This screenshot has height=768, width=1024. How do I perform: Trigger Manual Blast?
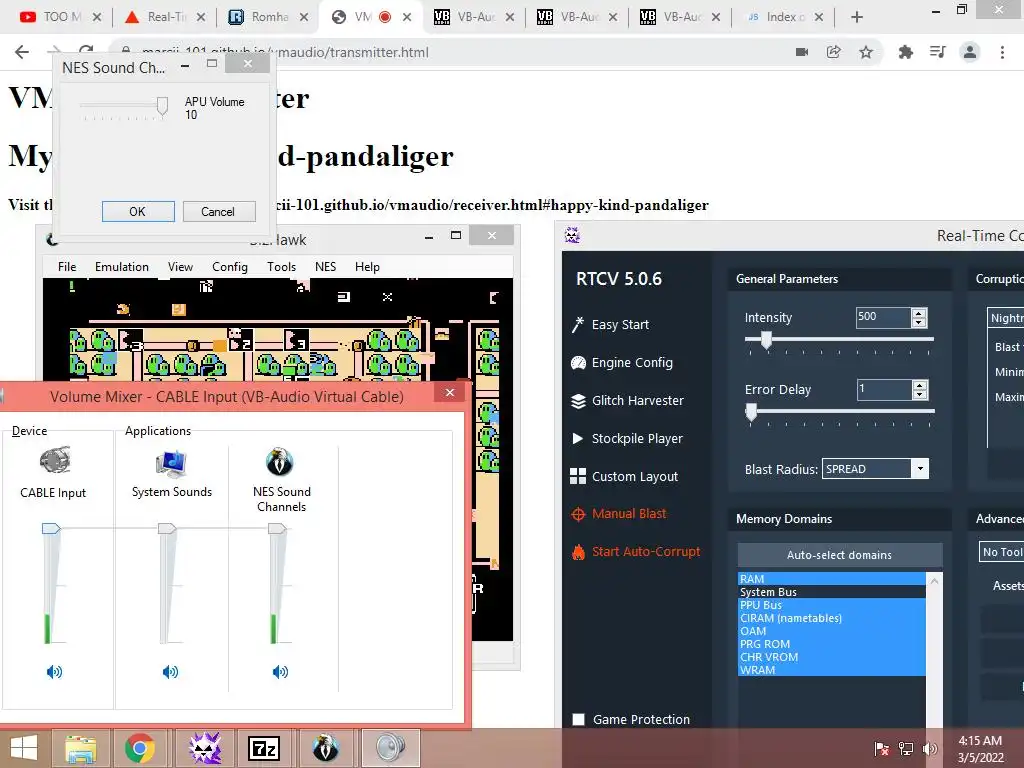click(x=618, y=513)
